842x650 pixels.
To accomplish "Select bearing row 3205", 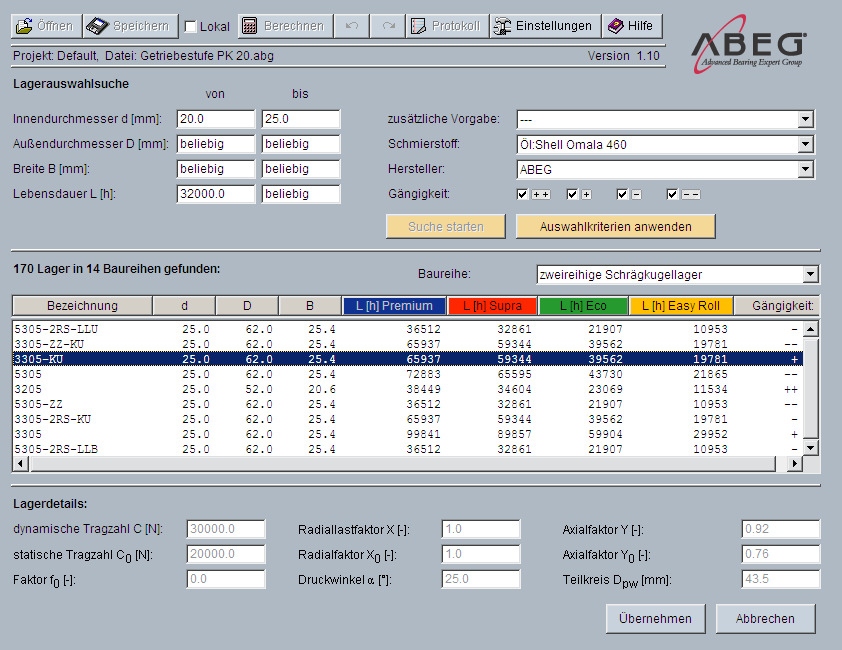I will click(x=408, y=389).
